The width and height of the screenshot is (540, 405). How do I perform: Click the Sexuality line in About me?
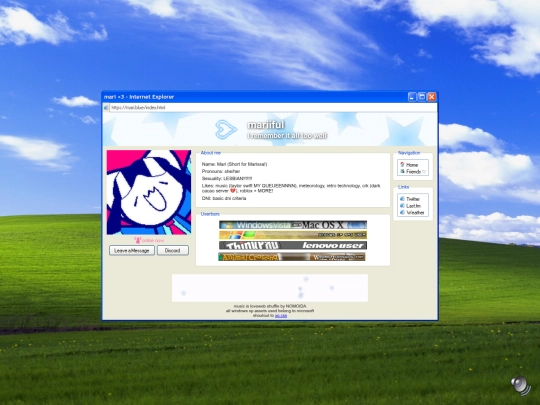227,178
